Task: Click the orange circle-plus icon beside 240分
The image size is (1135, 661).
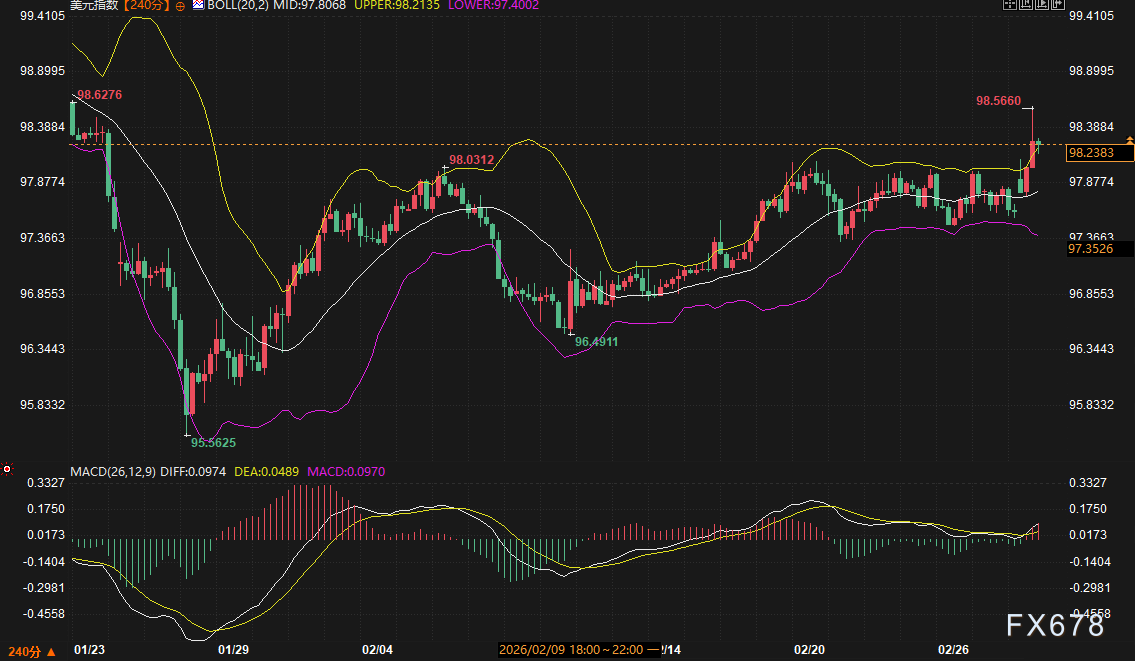Action: pos(178,6)
